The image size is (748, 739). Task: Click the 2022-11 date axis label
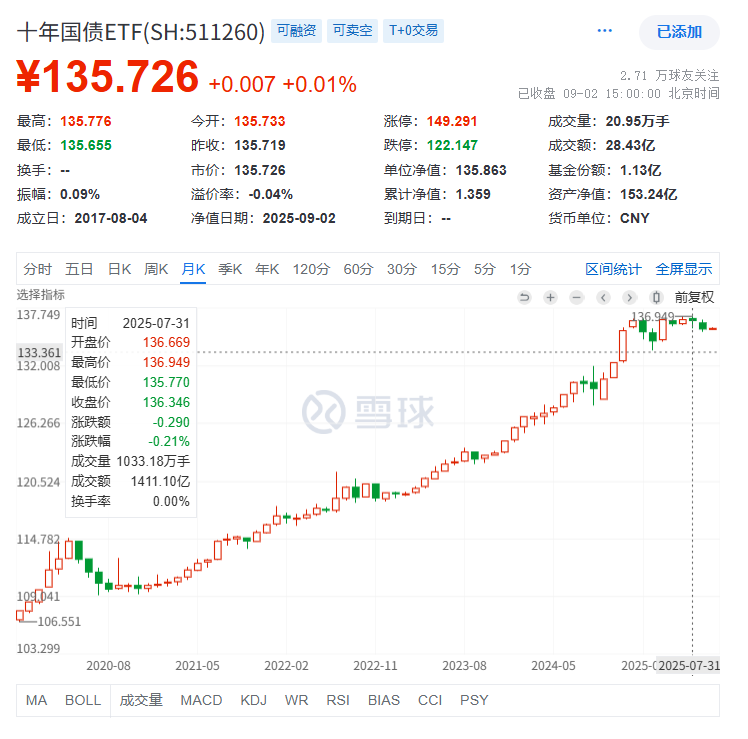coord(375,666)
